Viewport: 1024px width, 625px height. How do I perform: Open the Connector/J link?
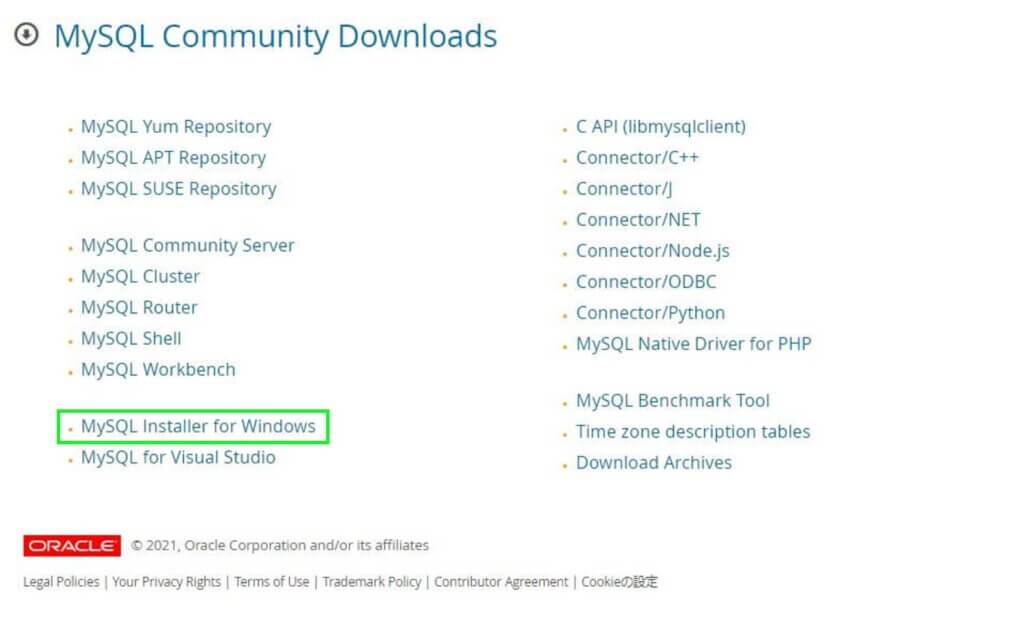pos(624,189)
